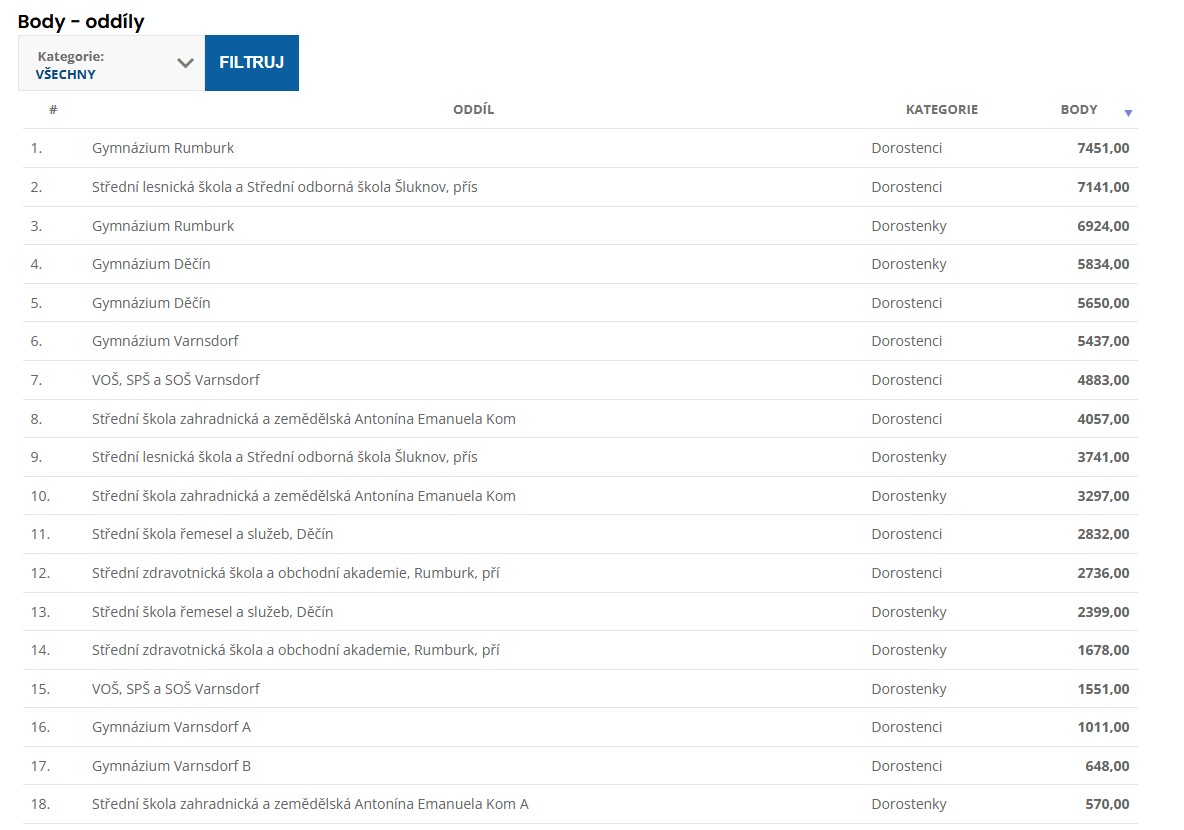Click rank number 1.
Screen dimensions: 1184x830
36,148
